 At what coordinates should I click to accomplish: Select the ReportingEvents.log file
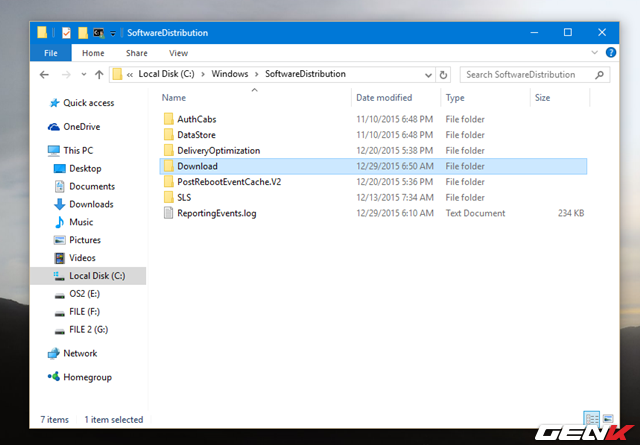pyautogui.click(x=216, y=213)
